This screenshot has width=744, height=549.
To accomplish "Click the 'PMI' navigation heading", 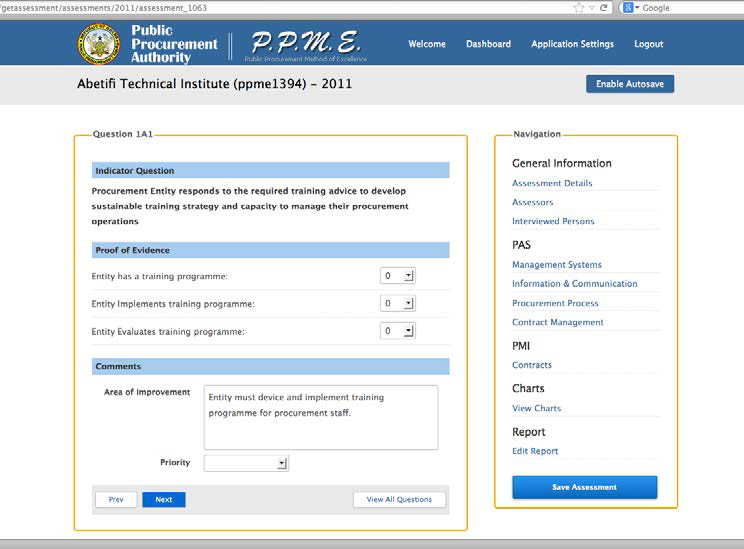I will point(521,346).
